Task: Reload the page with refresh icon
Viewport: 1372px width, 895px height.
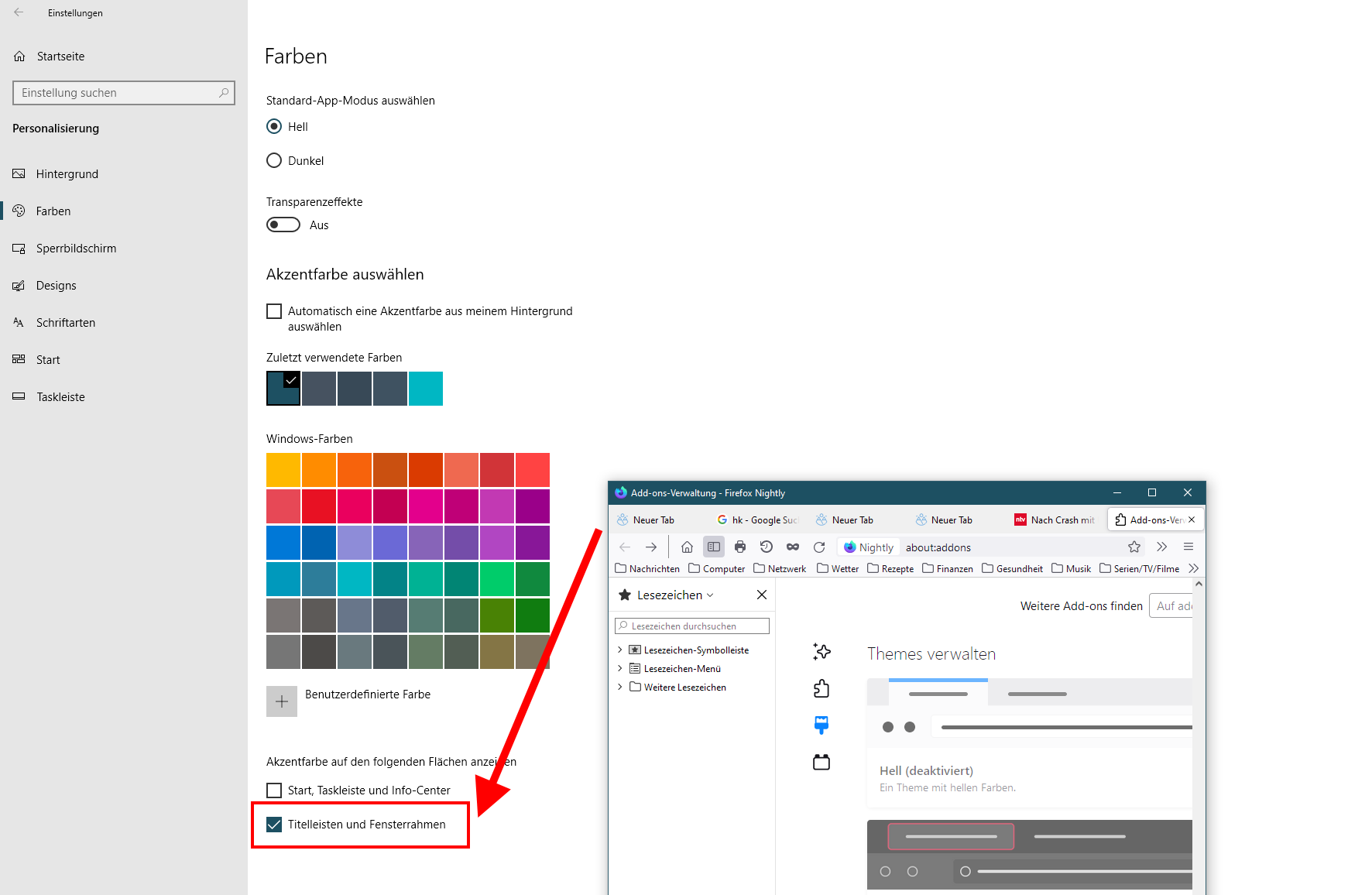Action: tap(819, 547)
